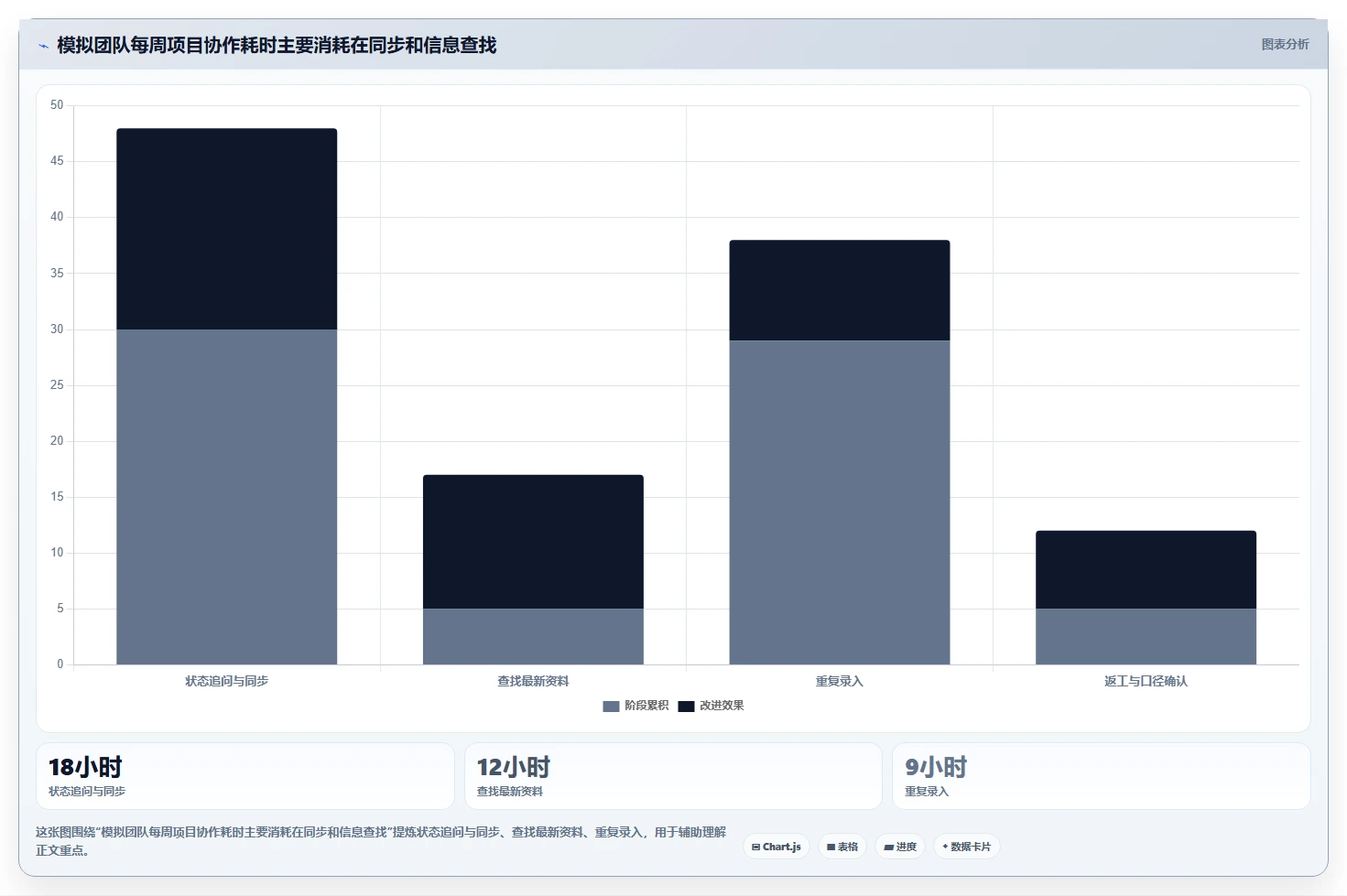The image size is (1347, 896).
Task: Click the 重复录入 x-axis label
Action: pos(840,681)
